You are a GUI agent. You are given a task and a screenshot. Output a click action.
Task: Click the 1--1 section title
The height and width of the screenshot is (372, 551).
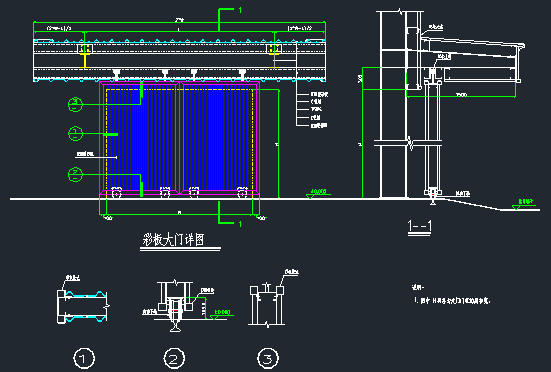click(420, 226)
